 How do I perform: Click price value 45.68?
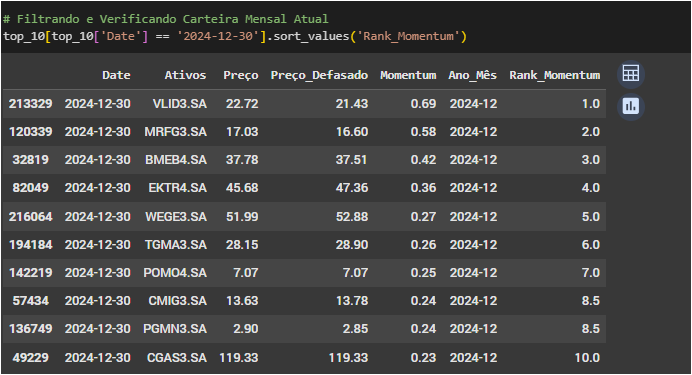[242, 188]
